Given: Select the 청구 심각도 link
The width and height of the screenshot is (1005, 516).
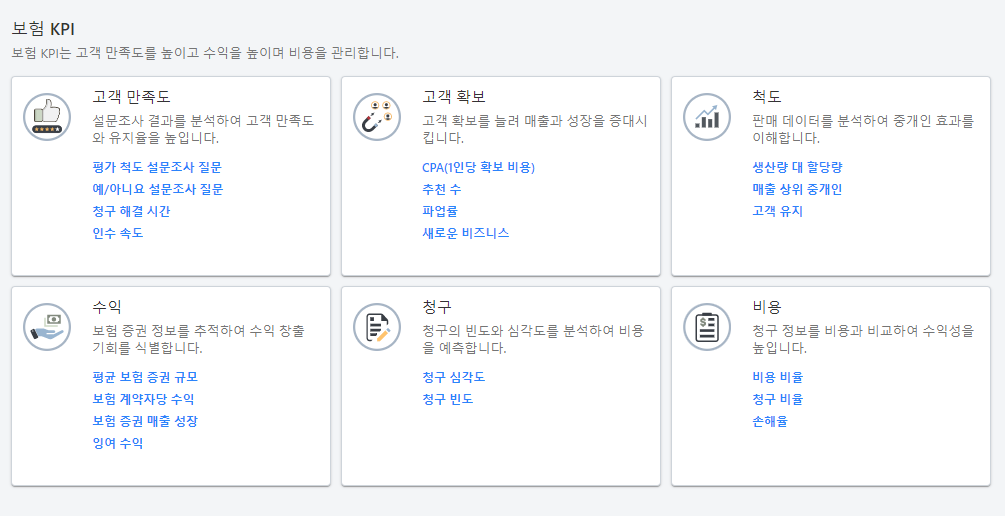Looking at the screenshot, I should click(454, 377).
